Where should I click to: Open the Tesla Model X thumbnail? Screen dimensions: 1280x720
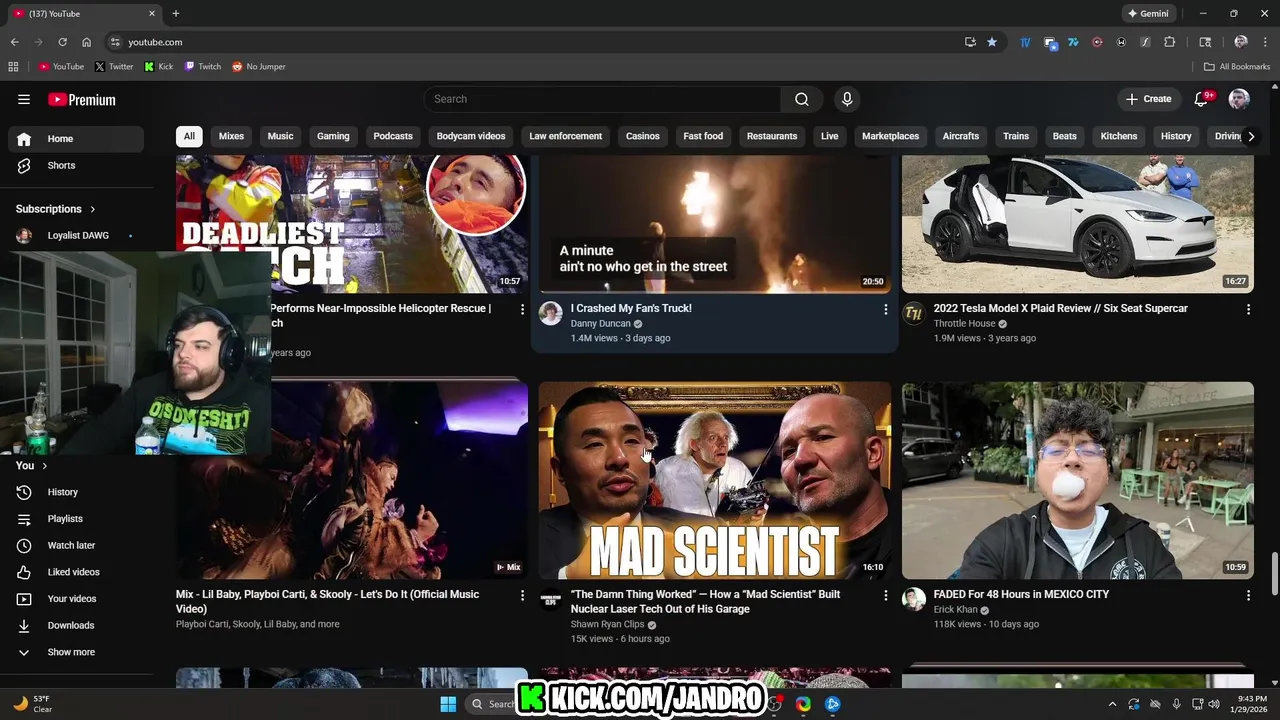click(1077, 224)
